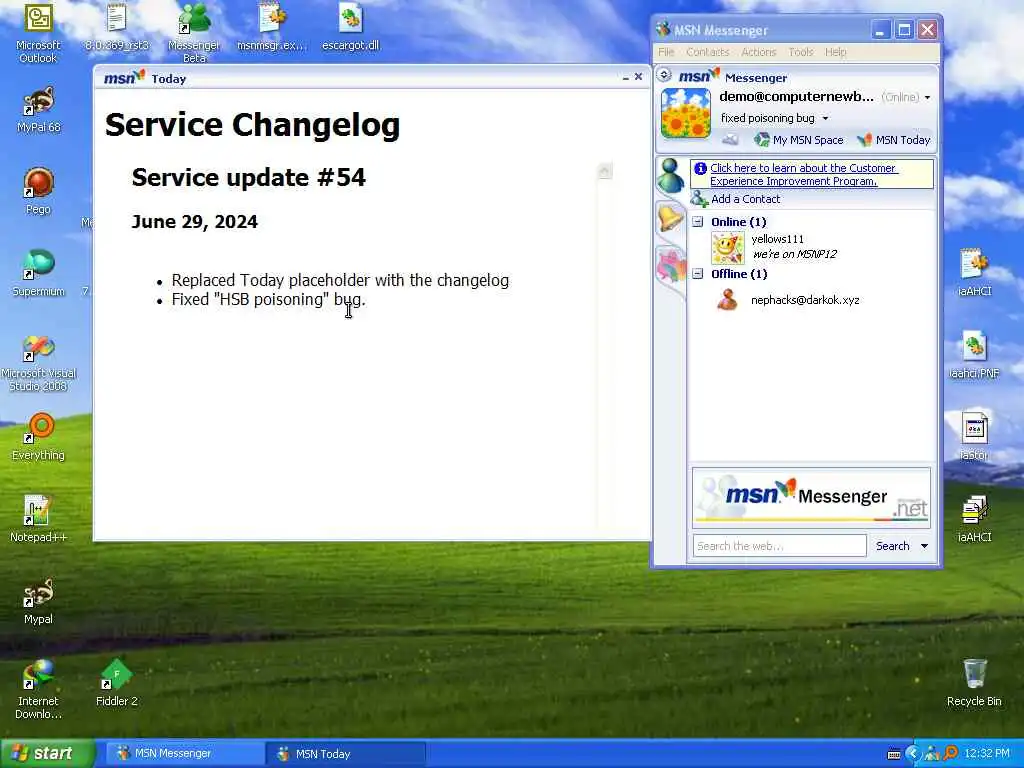Select the iaStor file icon
Viewport: 1024px width, 768px height.
[974, 438]
